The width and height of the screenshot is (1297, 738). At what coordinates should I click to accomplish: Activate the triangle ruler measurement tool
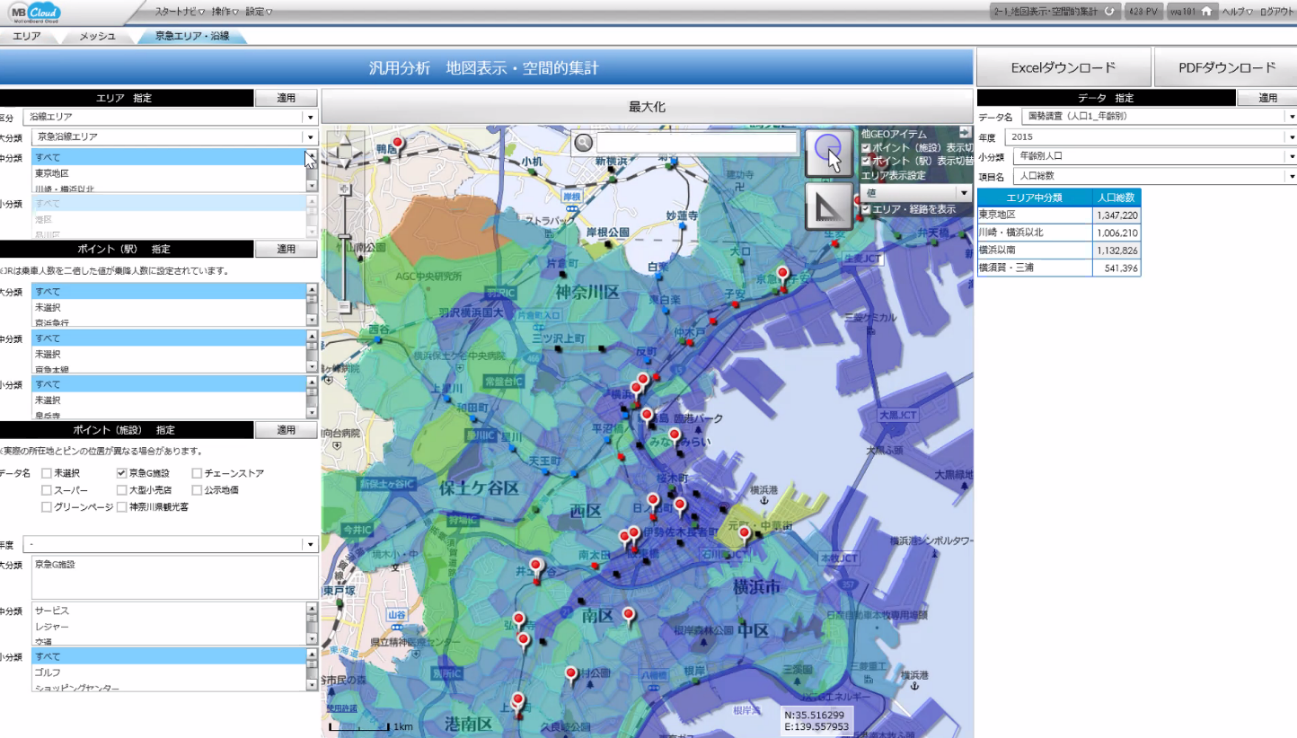tap(828, 206)
